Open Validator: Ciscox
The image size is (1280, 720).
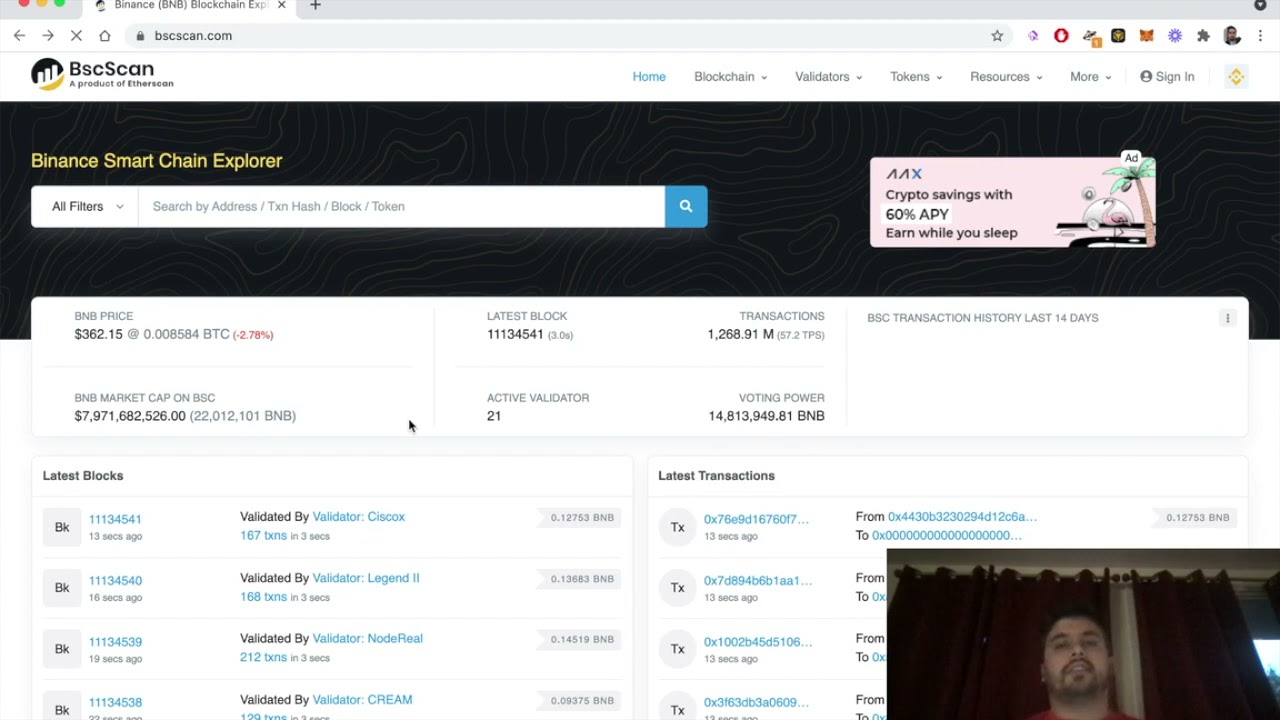point(358,517)
